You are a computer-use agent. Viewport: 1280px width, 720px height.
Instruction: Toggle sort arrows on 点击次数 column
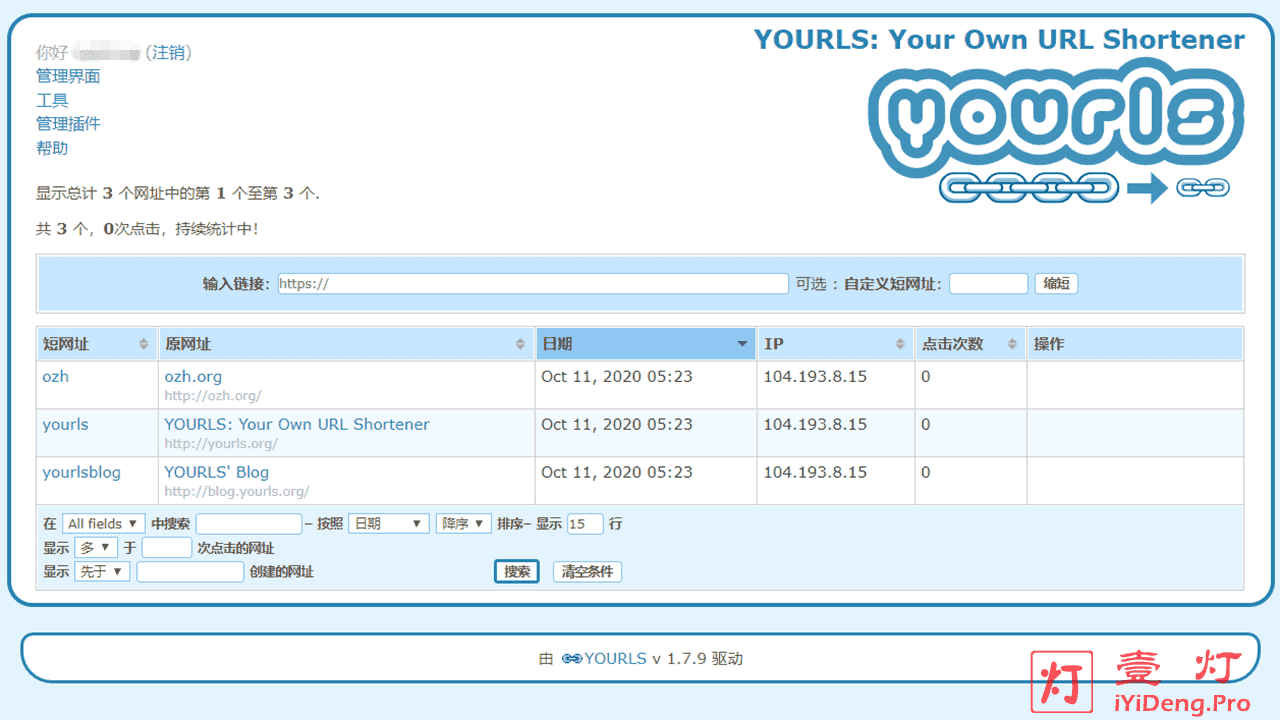click(x=1011, y=344)
